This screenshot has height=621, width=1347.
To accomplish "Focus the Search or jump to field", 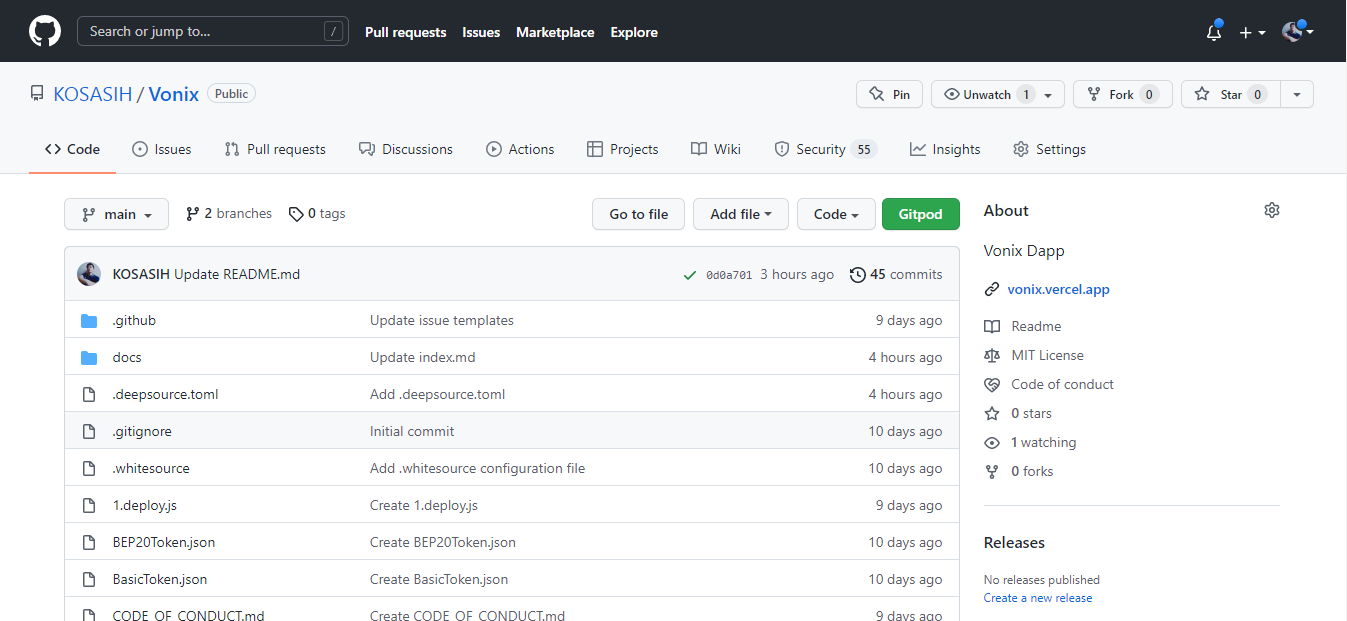I will 213,31.
